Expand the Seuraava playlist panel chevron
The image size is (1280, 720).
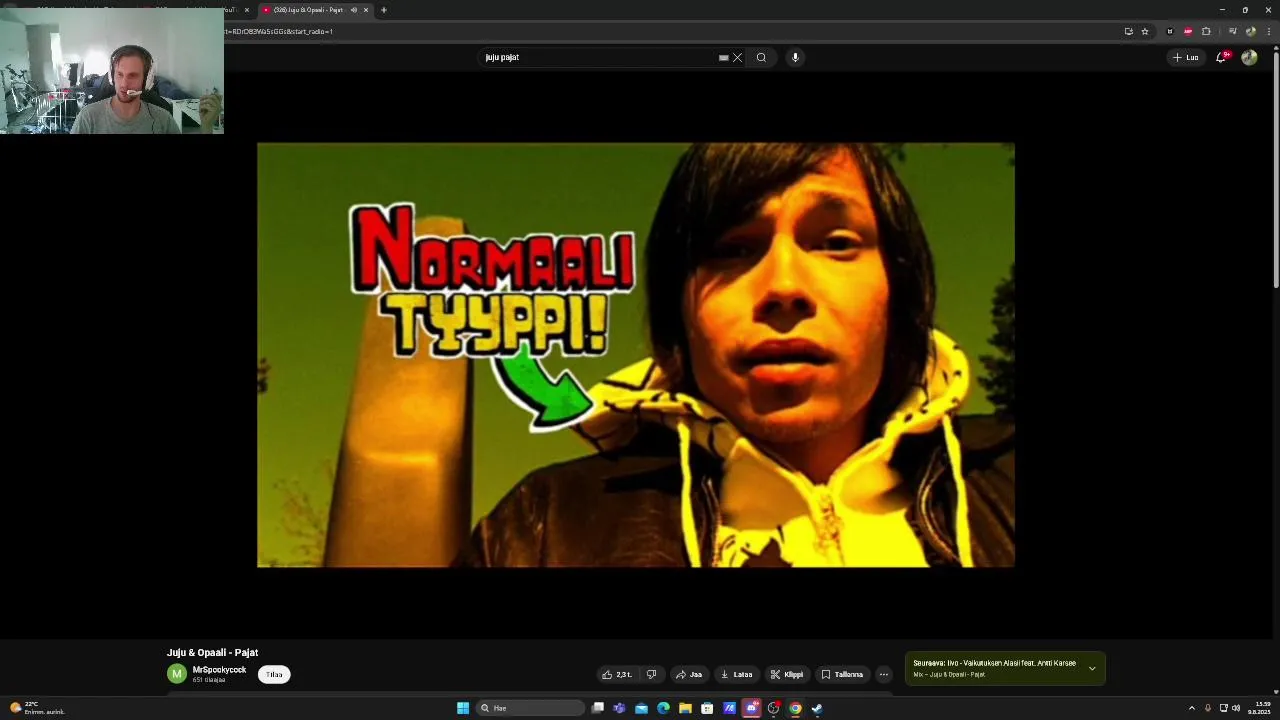tap(1092, 668)
